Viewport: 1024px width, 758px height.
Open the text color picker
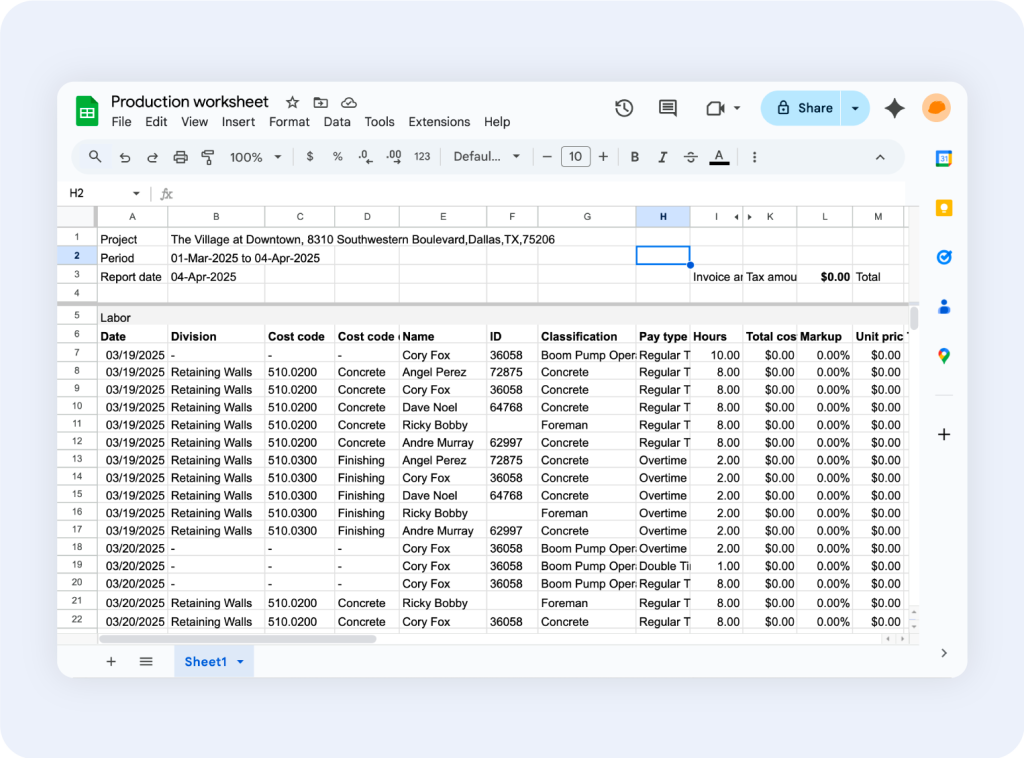coord(718,157)
